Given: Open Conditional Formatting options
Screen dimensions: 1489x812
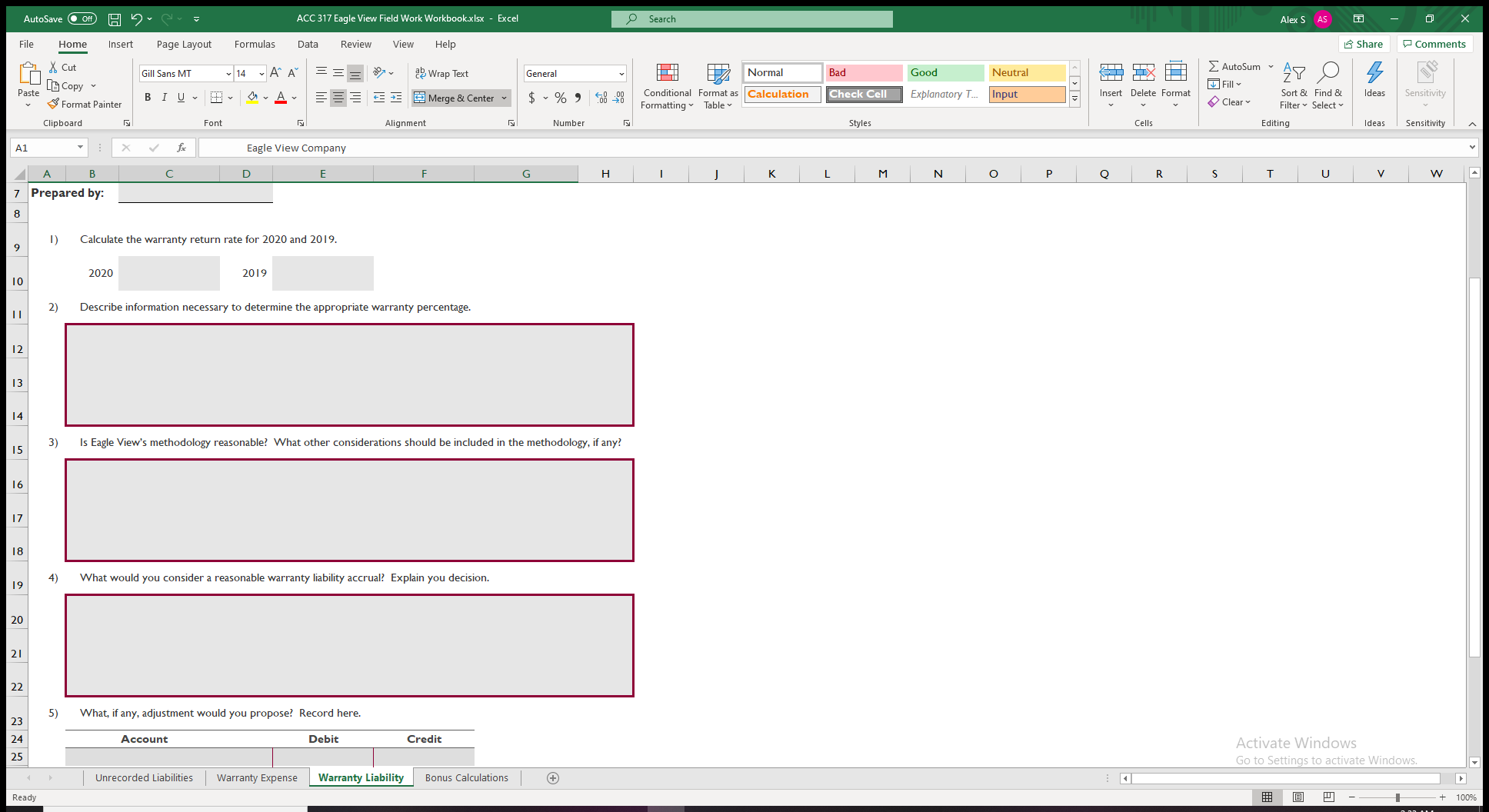Looking at the screenshot, I should [666, 85].
